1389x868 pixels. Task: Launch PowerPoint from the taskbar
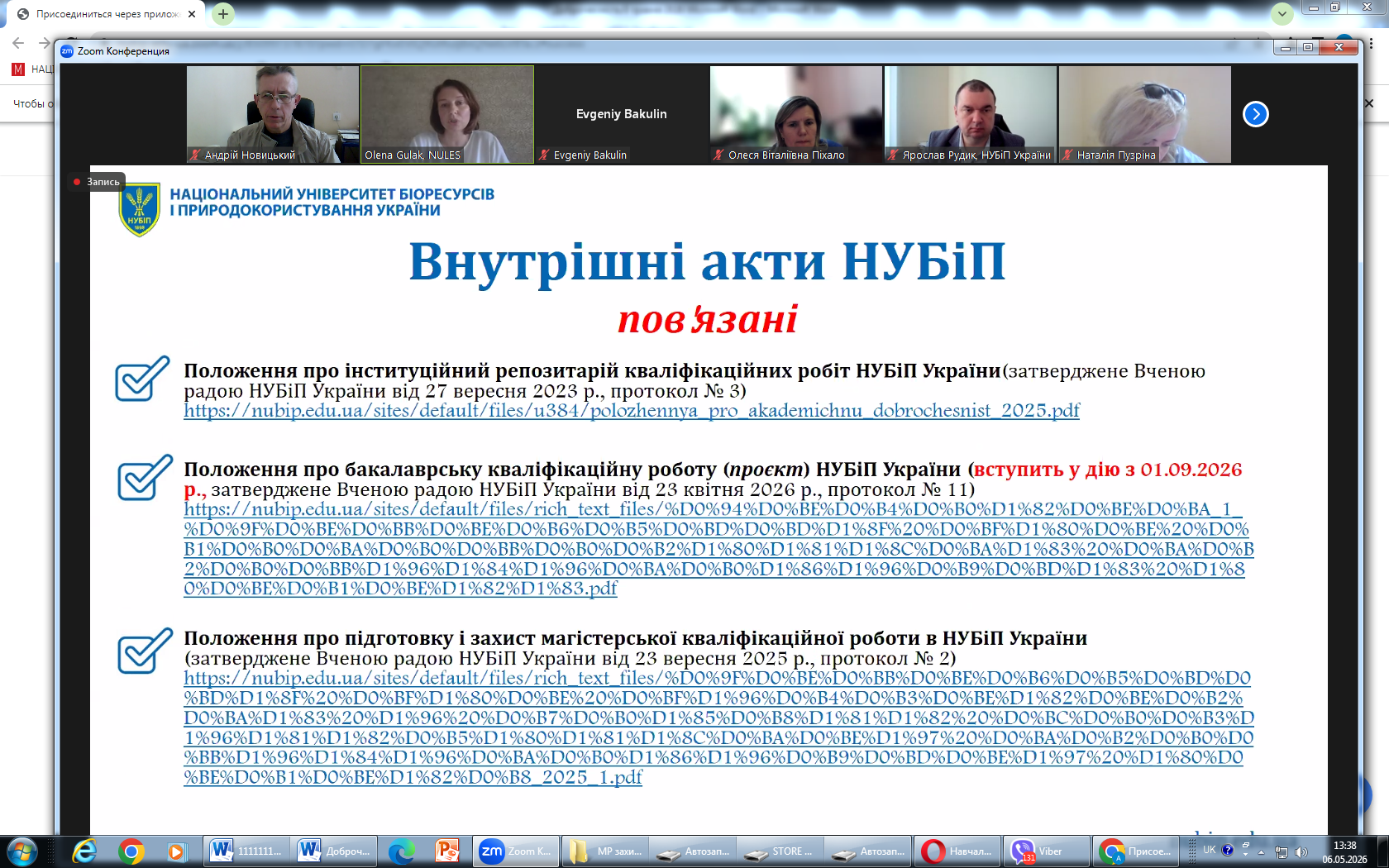[x=447, y=851]
